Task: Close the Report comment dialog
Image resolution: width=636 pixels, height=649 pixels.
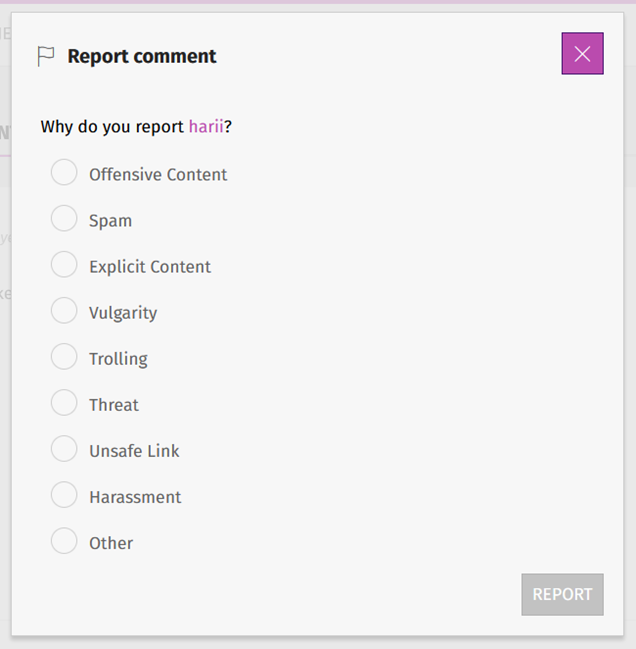Action: pos(582,54)
